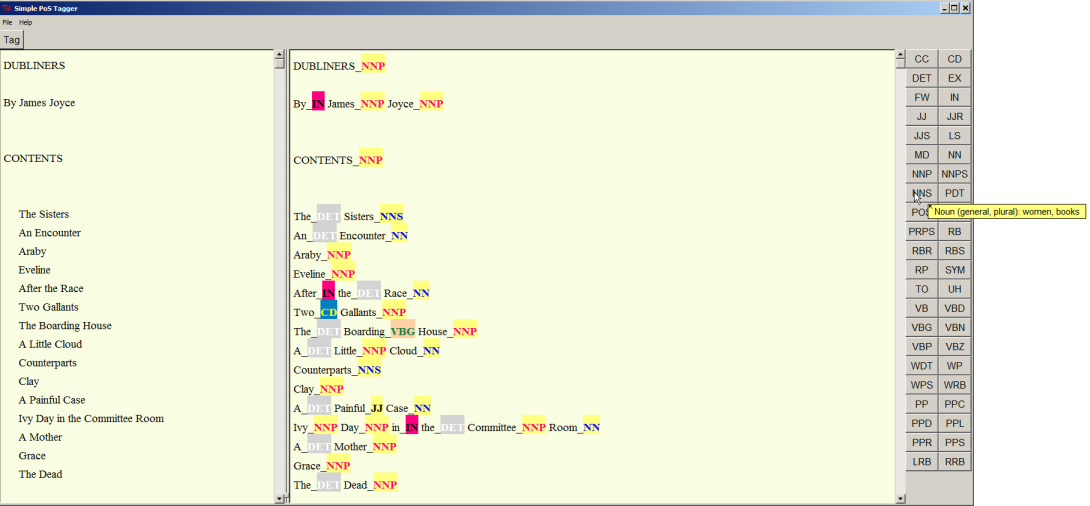Viewport: 1090px width, 506px height.
Task: Click the DET tag button in palette
Action: coord(921,78)
